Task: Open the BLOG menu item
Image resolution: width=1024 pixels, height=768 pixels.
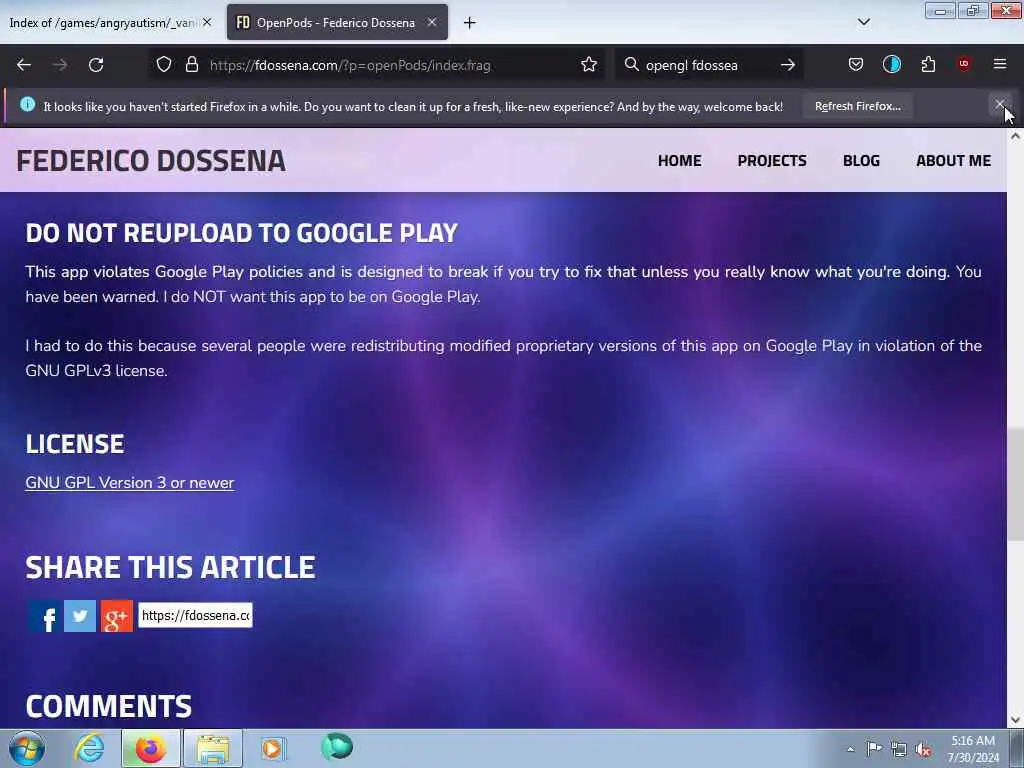Action: [861, 161]
